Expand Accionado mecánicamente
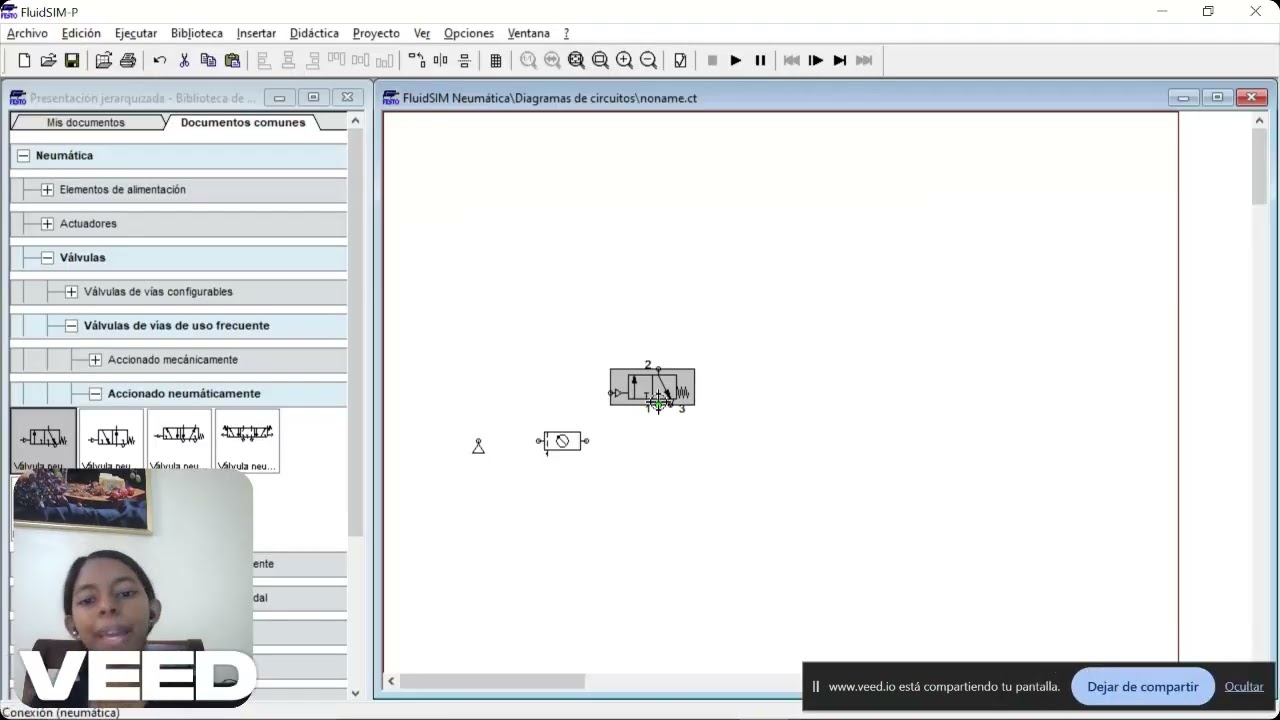1280x720 pixels. 95,360
